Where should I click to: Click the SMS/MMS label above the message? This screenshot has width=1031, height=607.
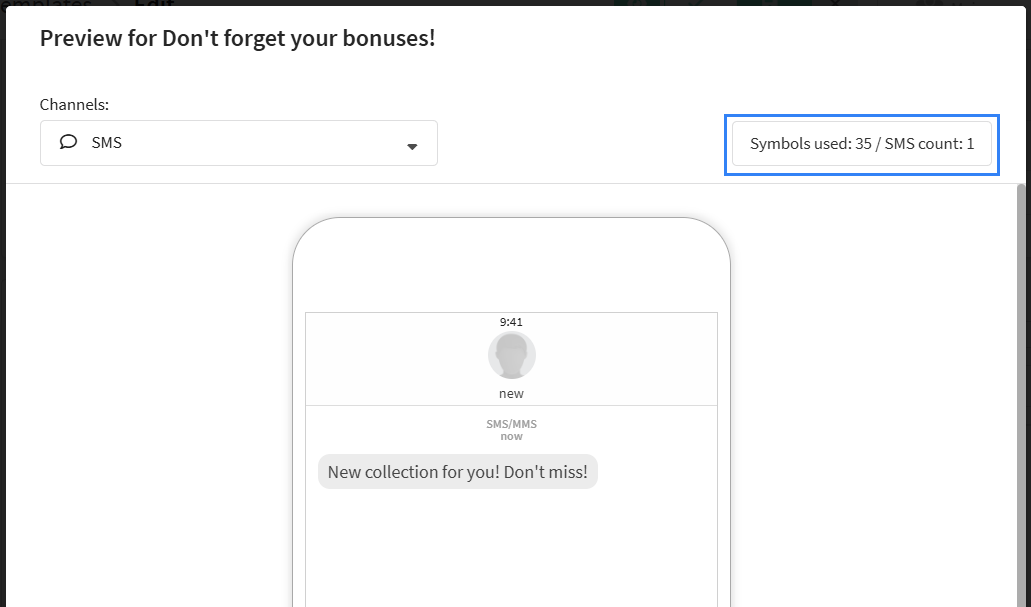tap(512, 424)
